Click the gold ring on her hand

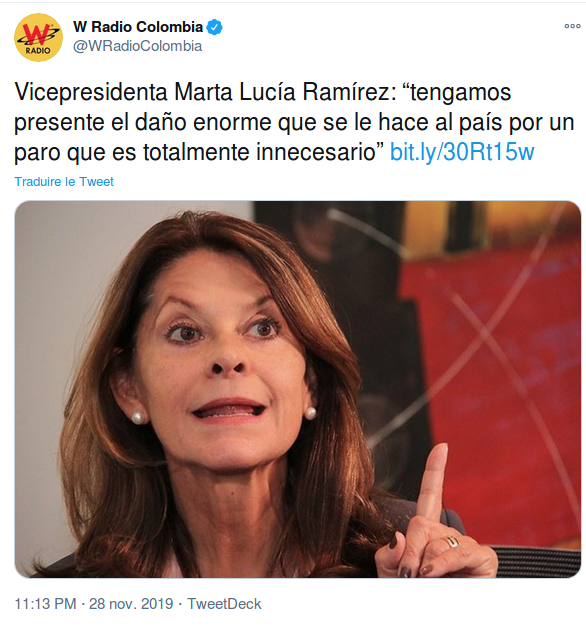click(x=452, y=543)
